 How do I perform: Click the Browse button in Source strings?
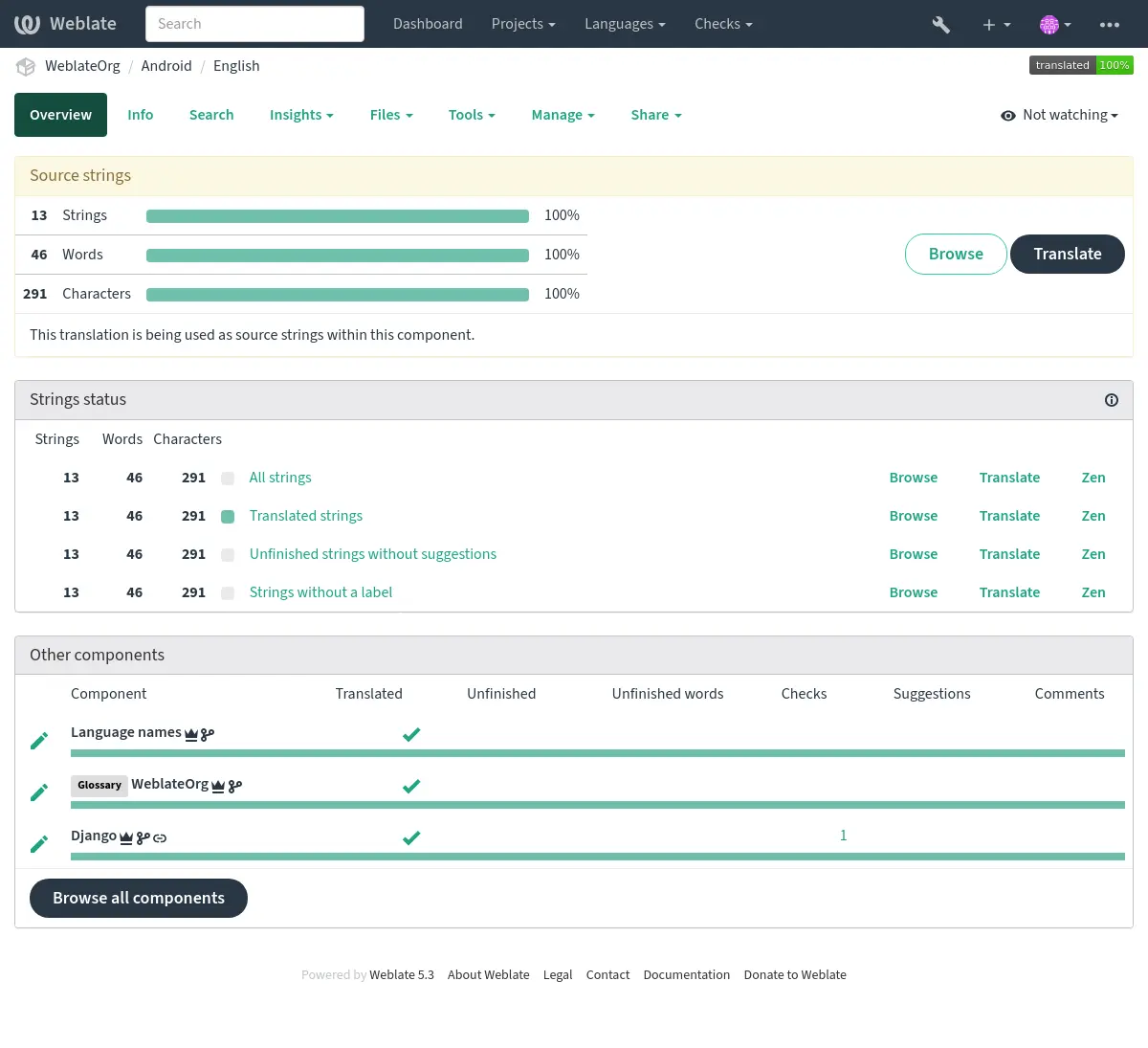[x=956, y=254]
